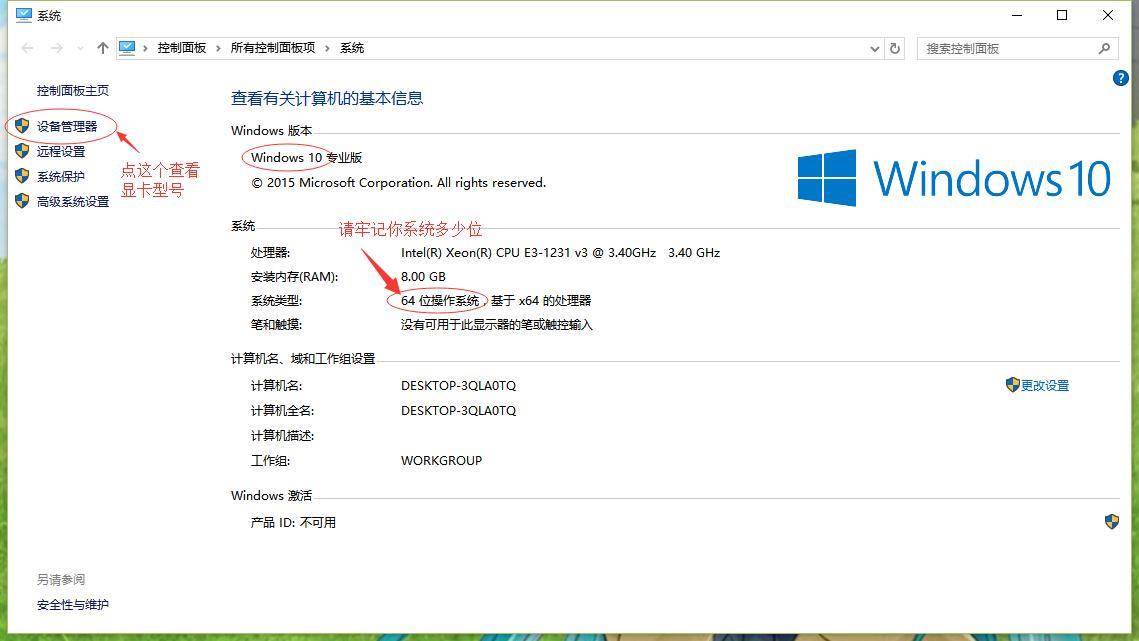Click 更改设置 next to computer name
The width and height of the screenshot is (1139, 641).
point(1044,385)
